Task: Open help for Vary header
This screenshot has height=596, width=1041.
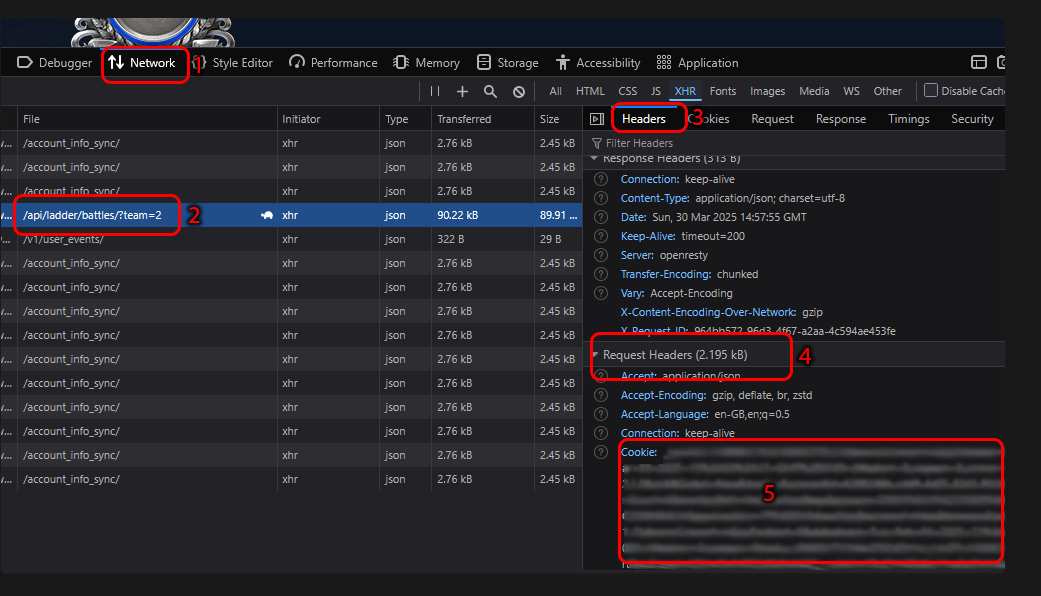Action: [601, 293]
